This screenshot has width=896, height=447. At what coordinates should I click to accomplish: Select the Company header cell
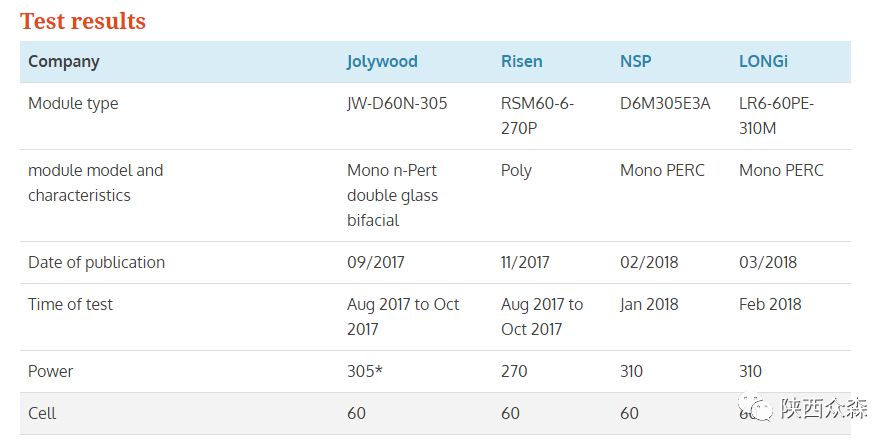coord(63,62)
